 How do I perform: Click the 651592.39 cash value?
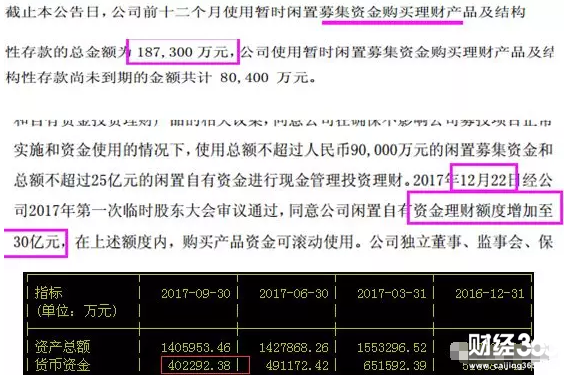[x=395, y=366]
